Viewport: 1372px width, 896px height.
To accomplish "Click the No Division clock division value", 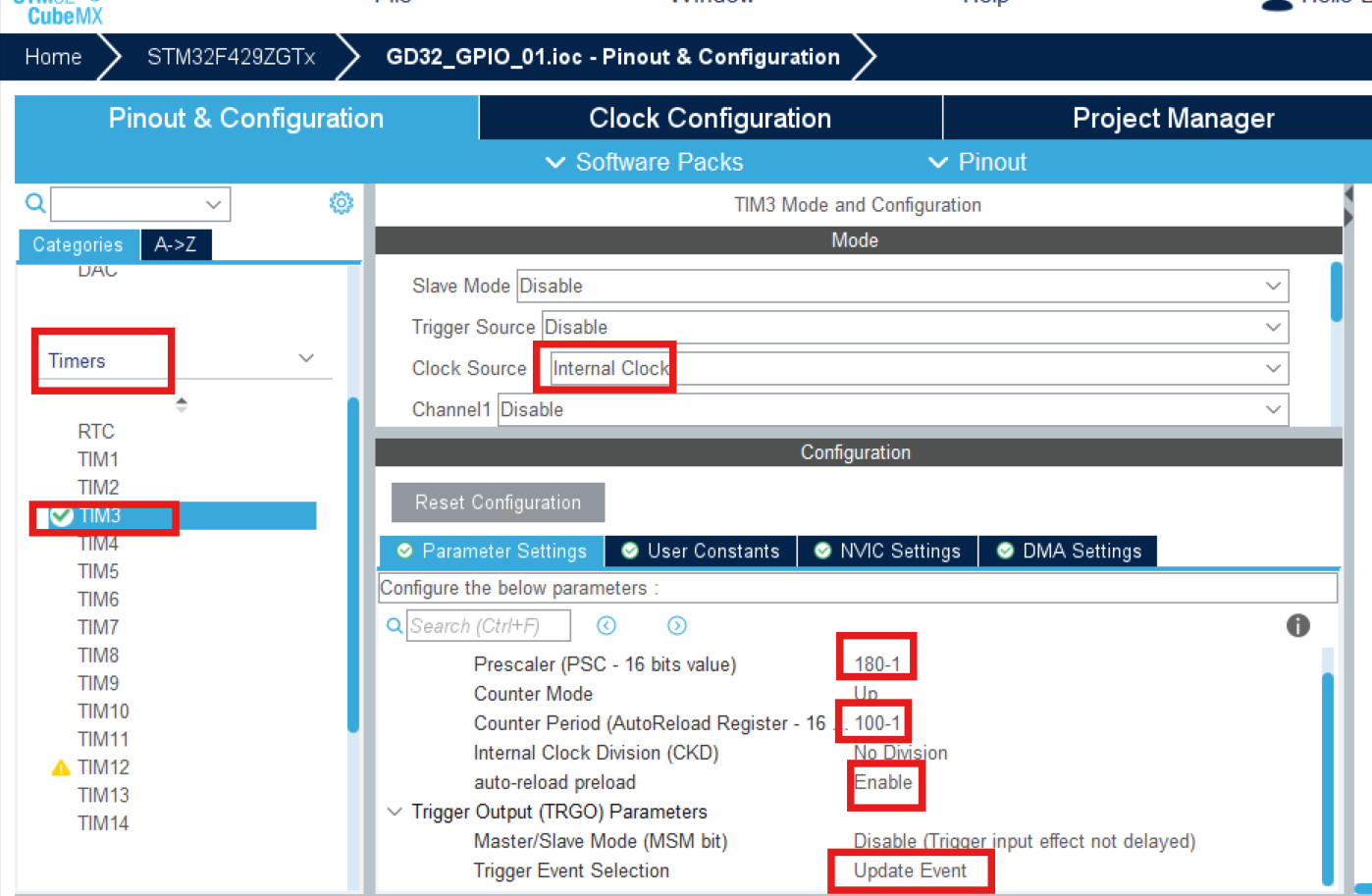I will [900, 753].
